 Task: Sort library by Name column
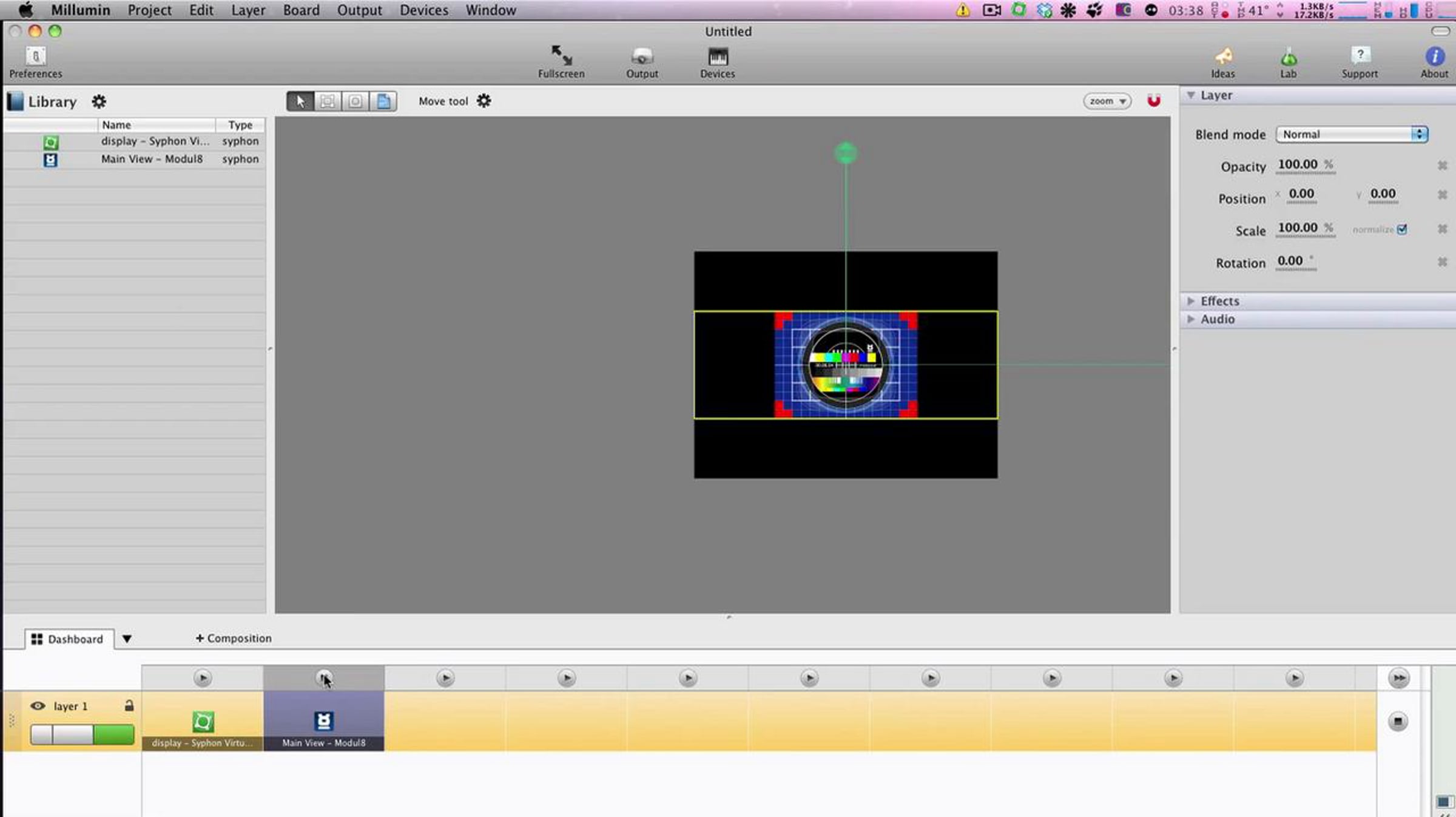point(157,124)
